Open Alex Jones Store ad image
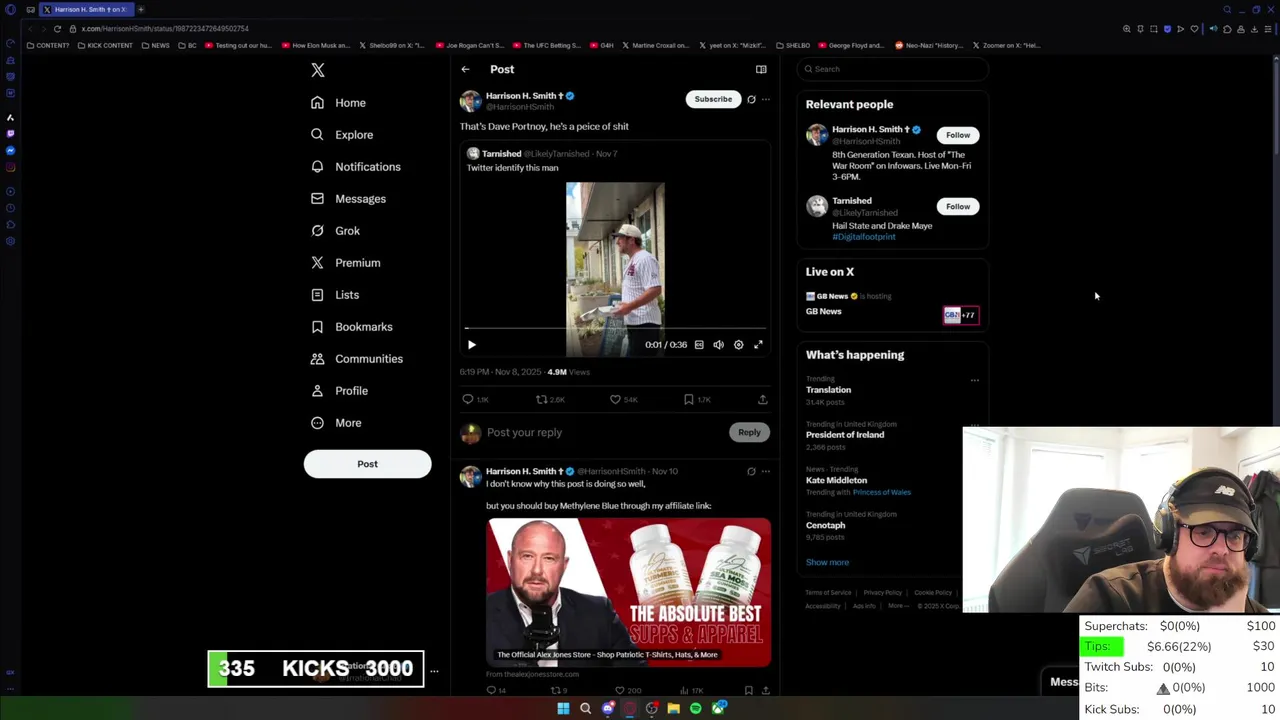The image size is (1280, 720). 628,592
